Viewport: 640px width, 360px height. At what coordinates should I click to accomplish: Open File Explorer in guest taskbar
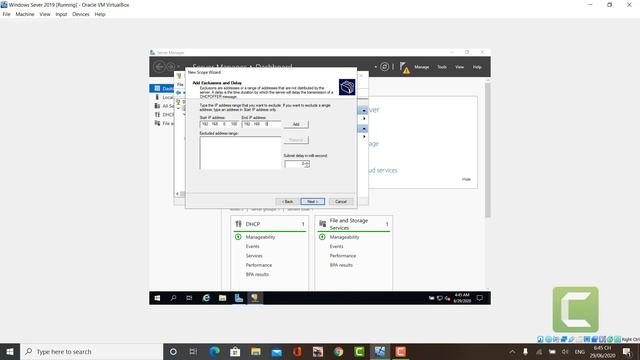tap(222, 298)
